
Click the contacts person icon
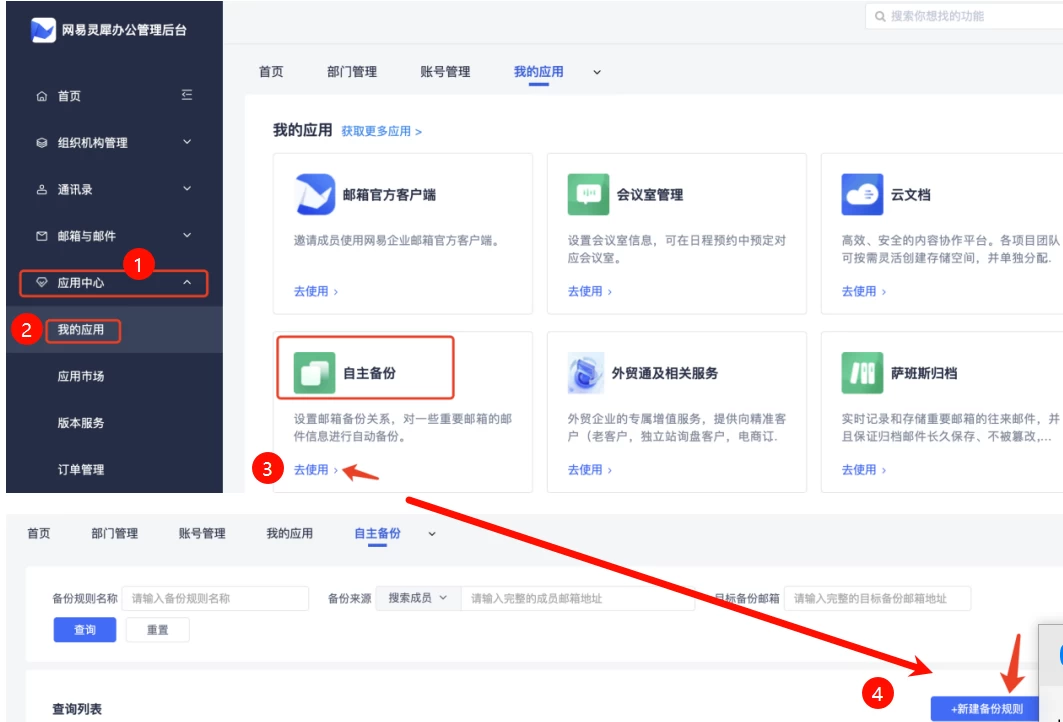[42, 190]
